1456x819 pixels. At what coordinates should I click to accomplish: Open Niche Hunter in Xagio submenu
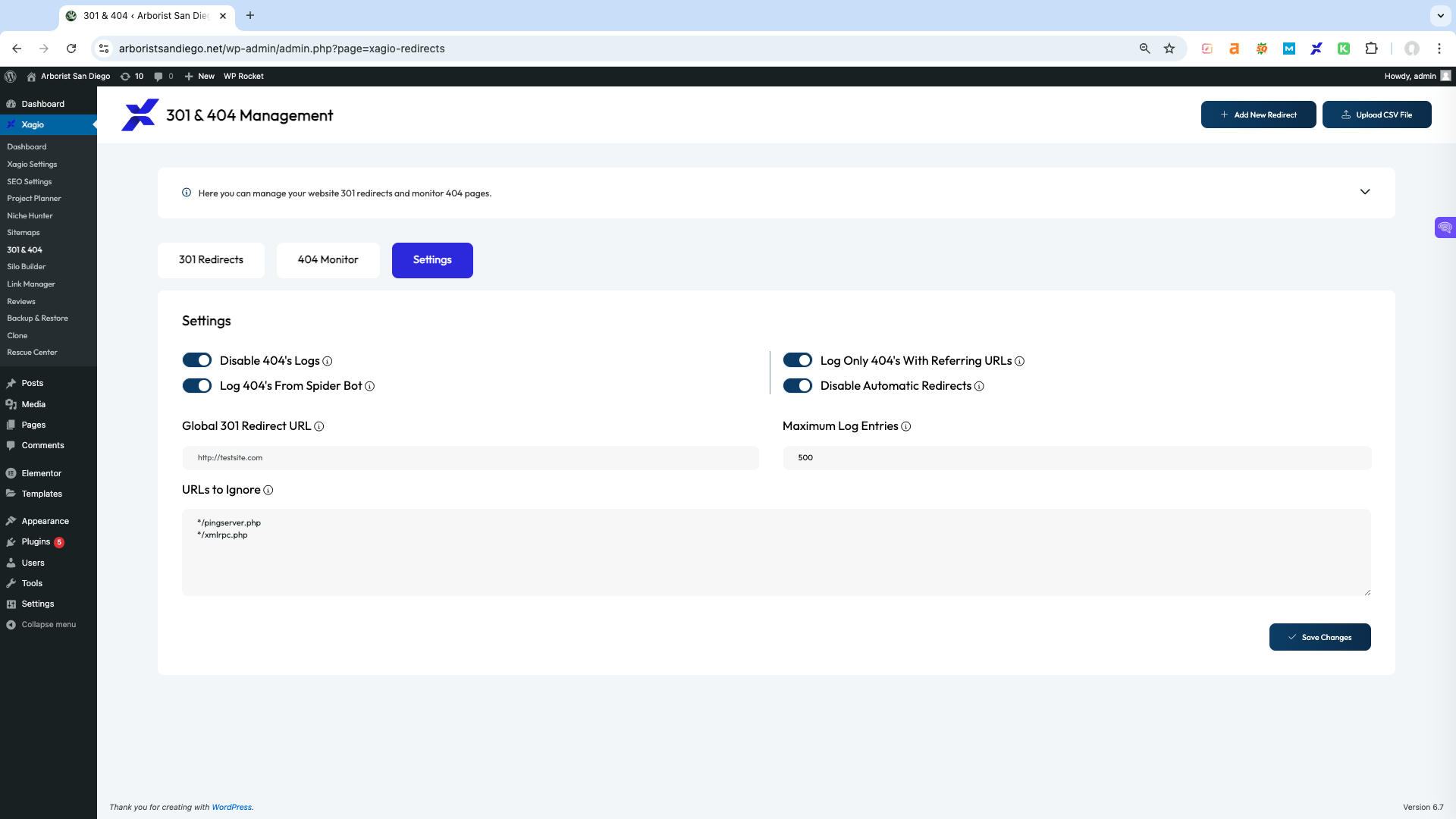(x=30, y=216)
